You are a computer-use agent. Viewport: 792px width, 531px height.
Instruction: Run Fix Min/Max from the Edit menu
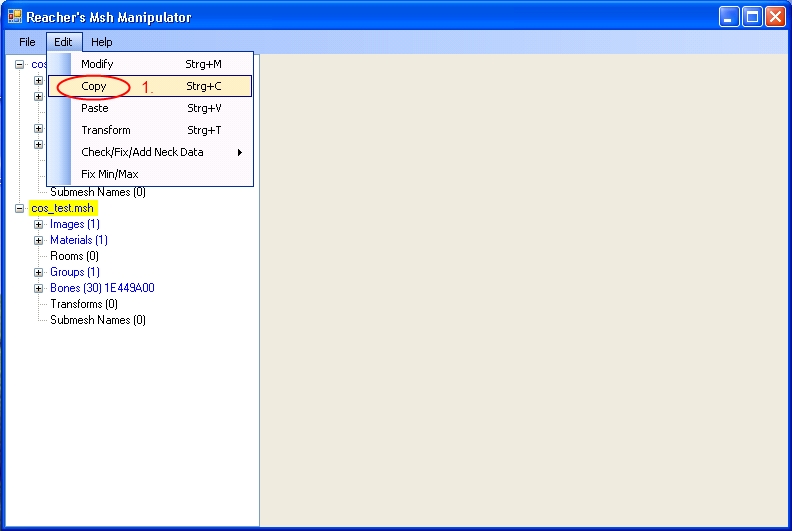pos(110,174)
